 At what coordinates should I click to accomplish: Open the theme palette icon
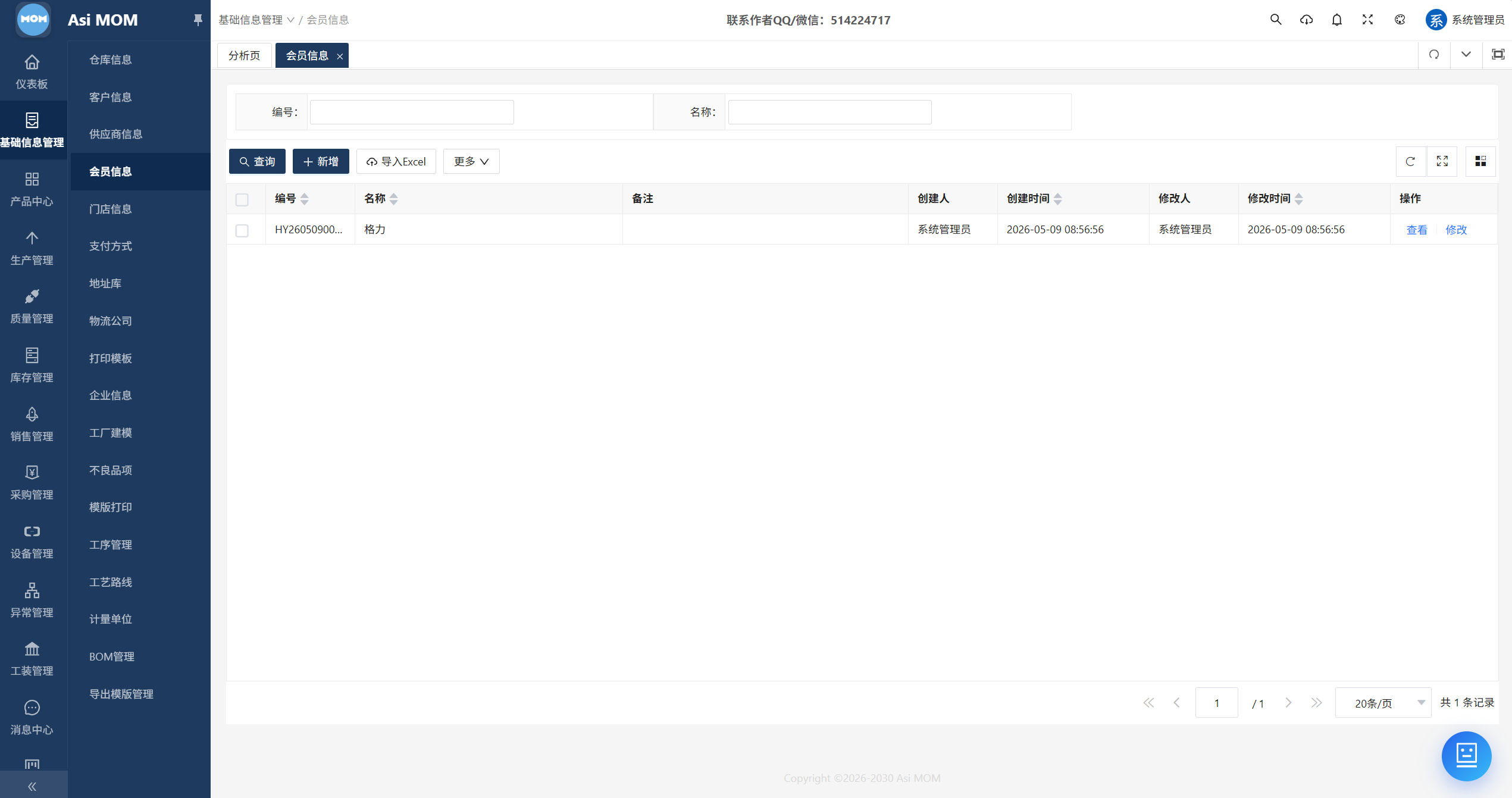coord(1400,20)
